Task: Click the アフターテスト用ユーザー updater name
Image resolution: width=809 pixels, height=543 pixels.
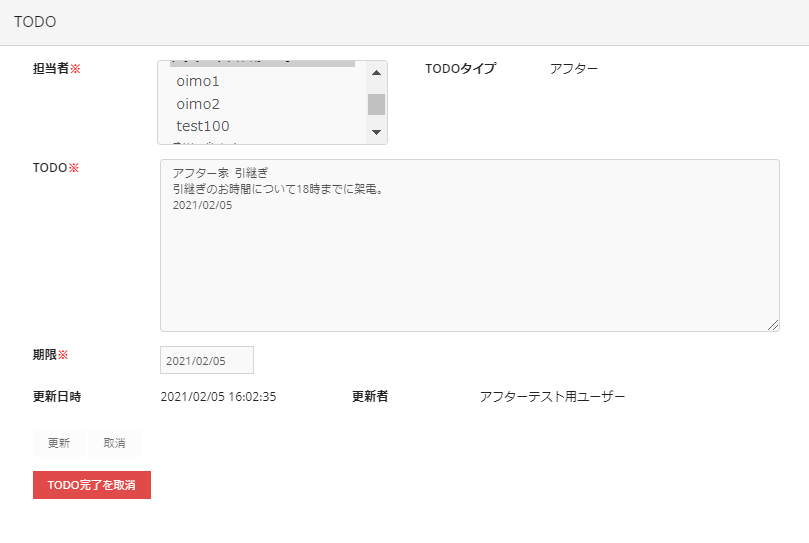Action: (x=552, y=397)
